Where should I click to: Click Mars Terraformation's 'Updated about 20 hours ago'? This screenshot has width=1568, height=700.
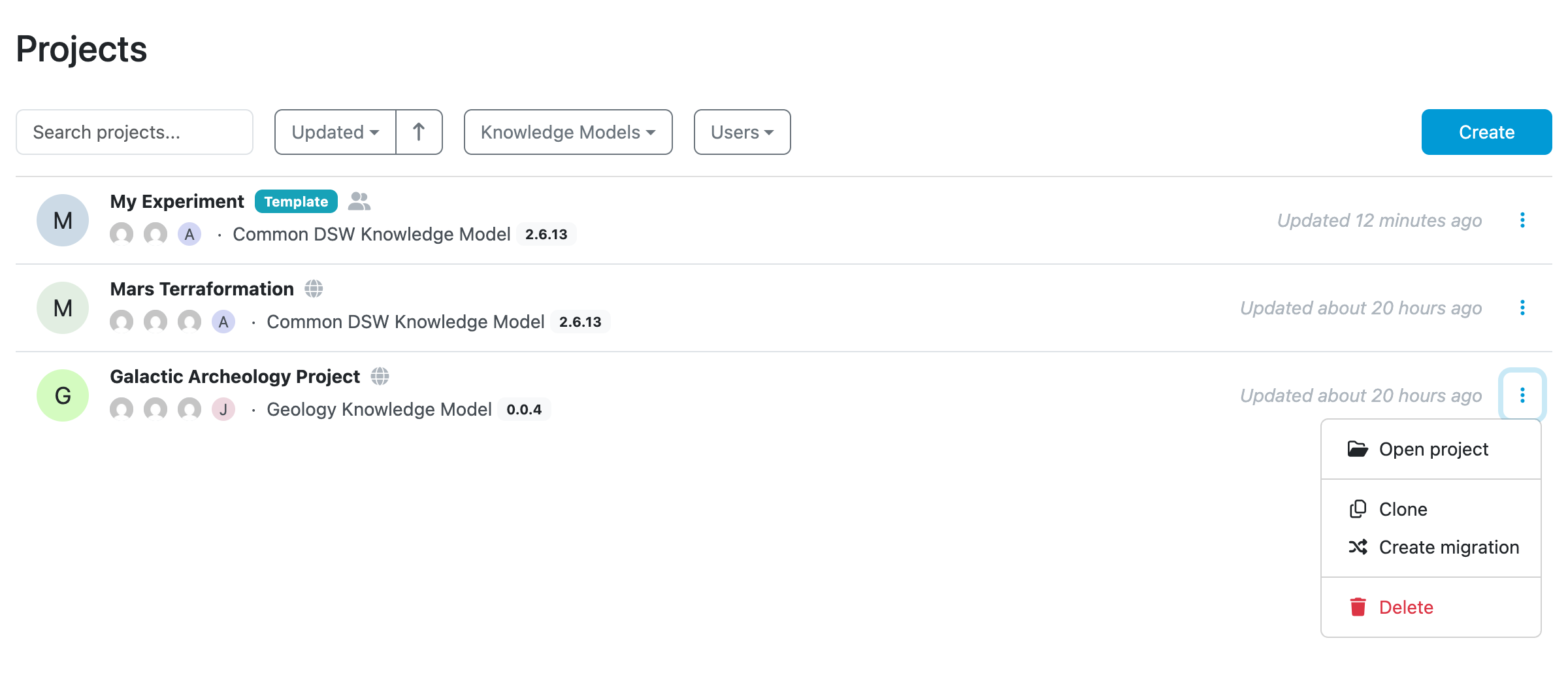tap(1361, 308)
